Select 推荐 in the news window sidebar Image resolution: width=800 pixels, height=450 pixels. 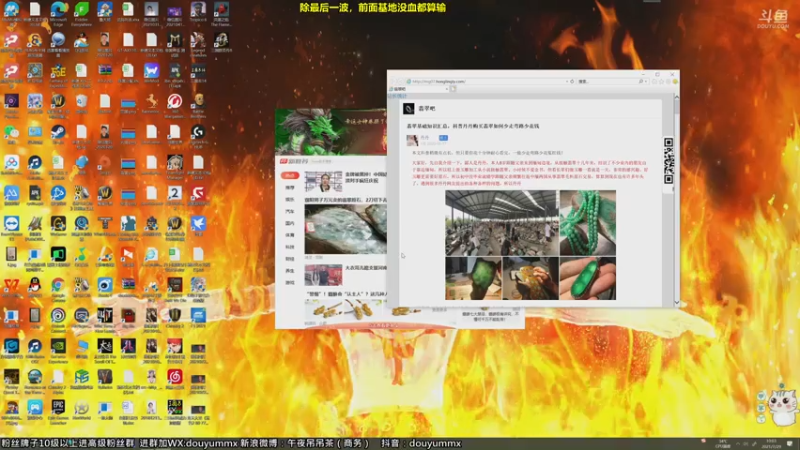[290, 187]
